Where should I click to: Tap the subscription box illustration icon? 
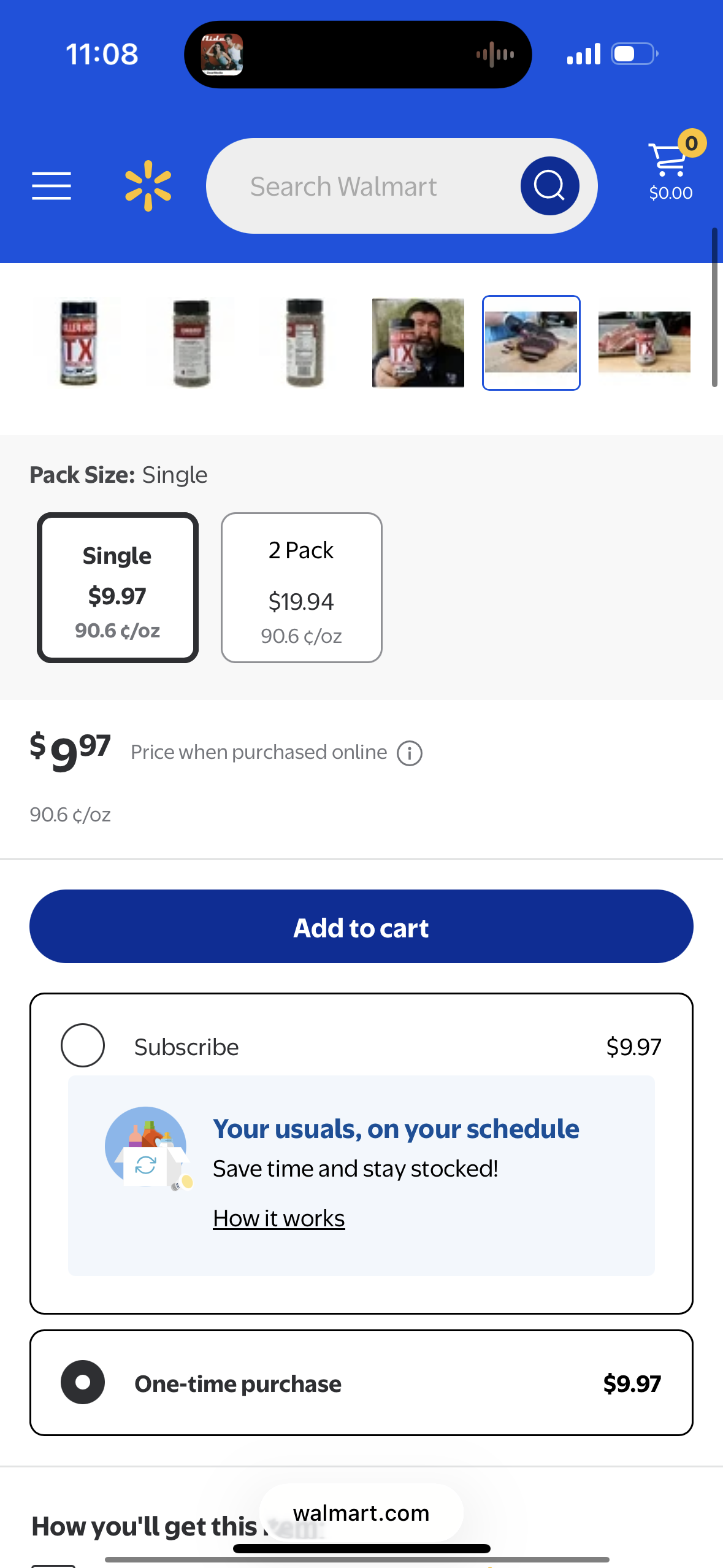tap(148, 1148)
